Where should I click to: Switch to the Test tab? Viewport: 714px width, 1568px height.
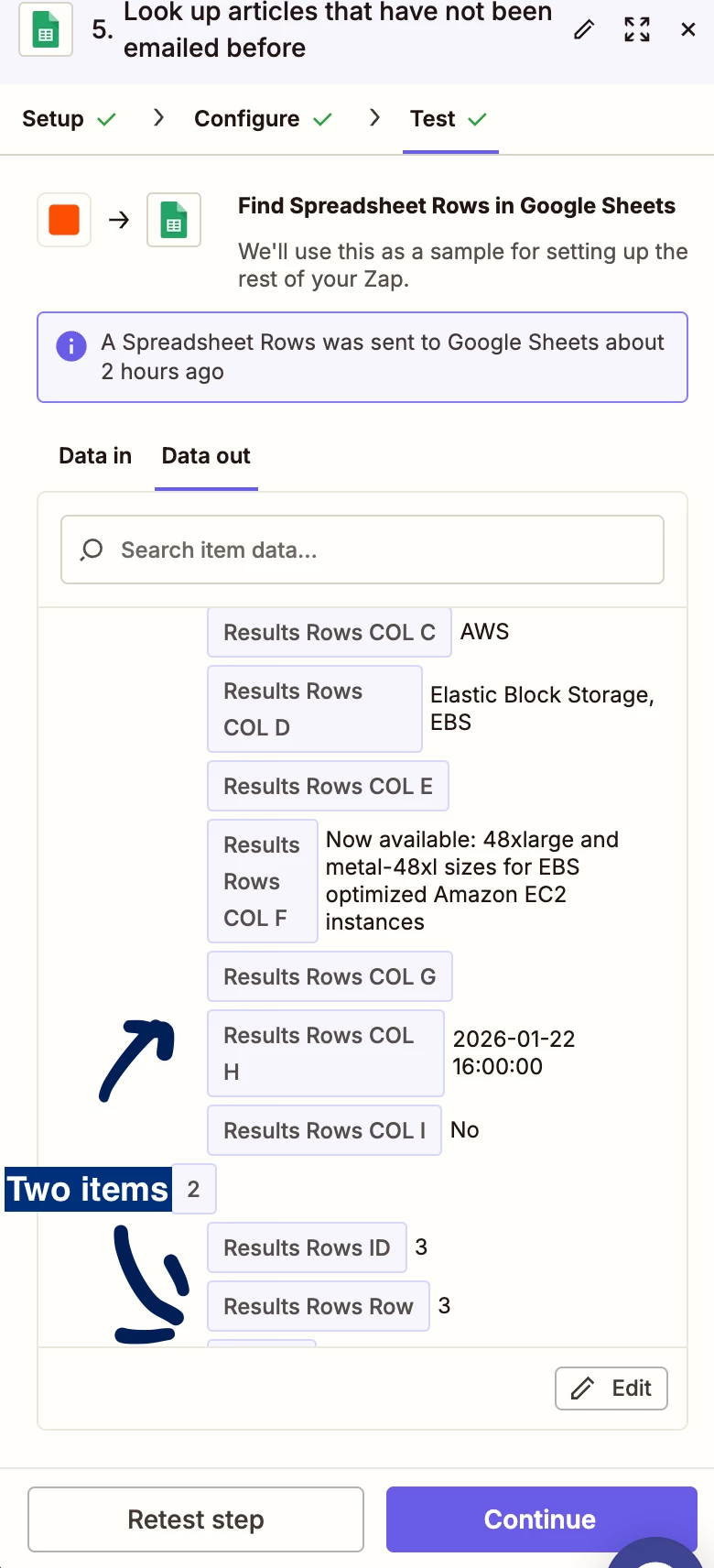click(449, 119)
